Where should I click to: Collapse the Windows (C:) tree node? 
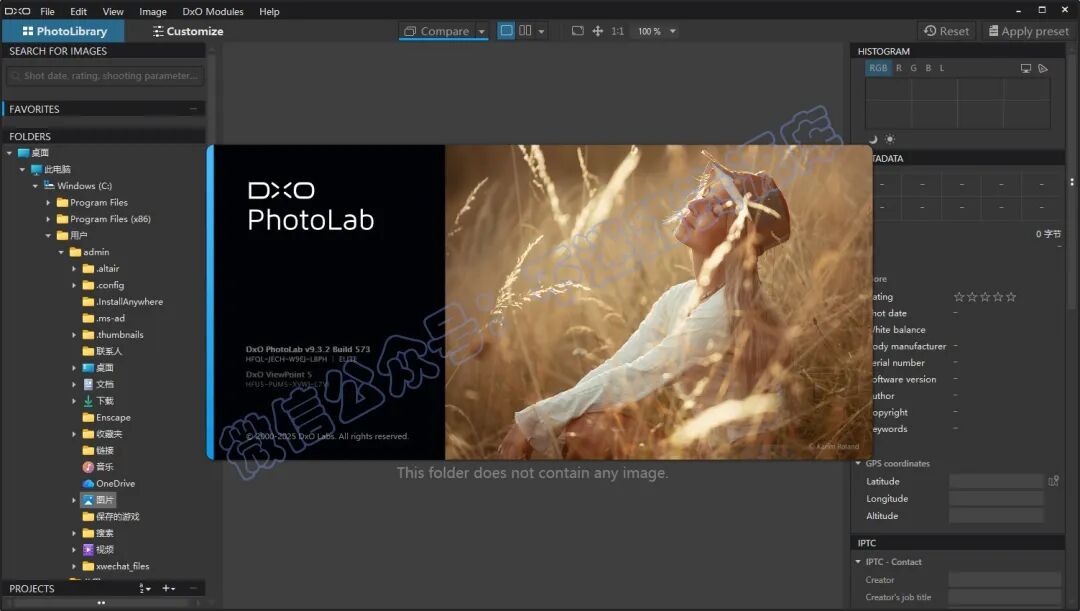(x=35, y=186)
